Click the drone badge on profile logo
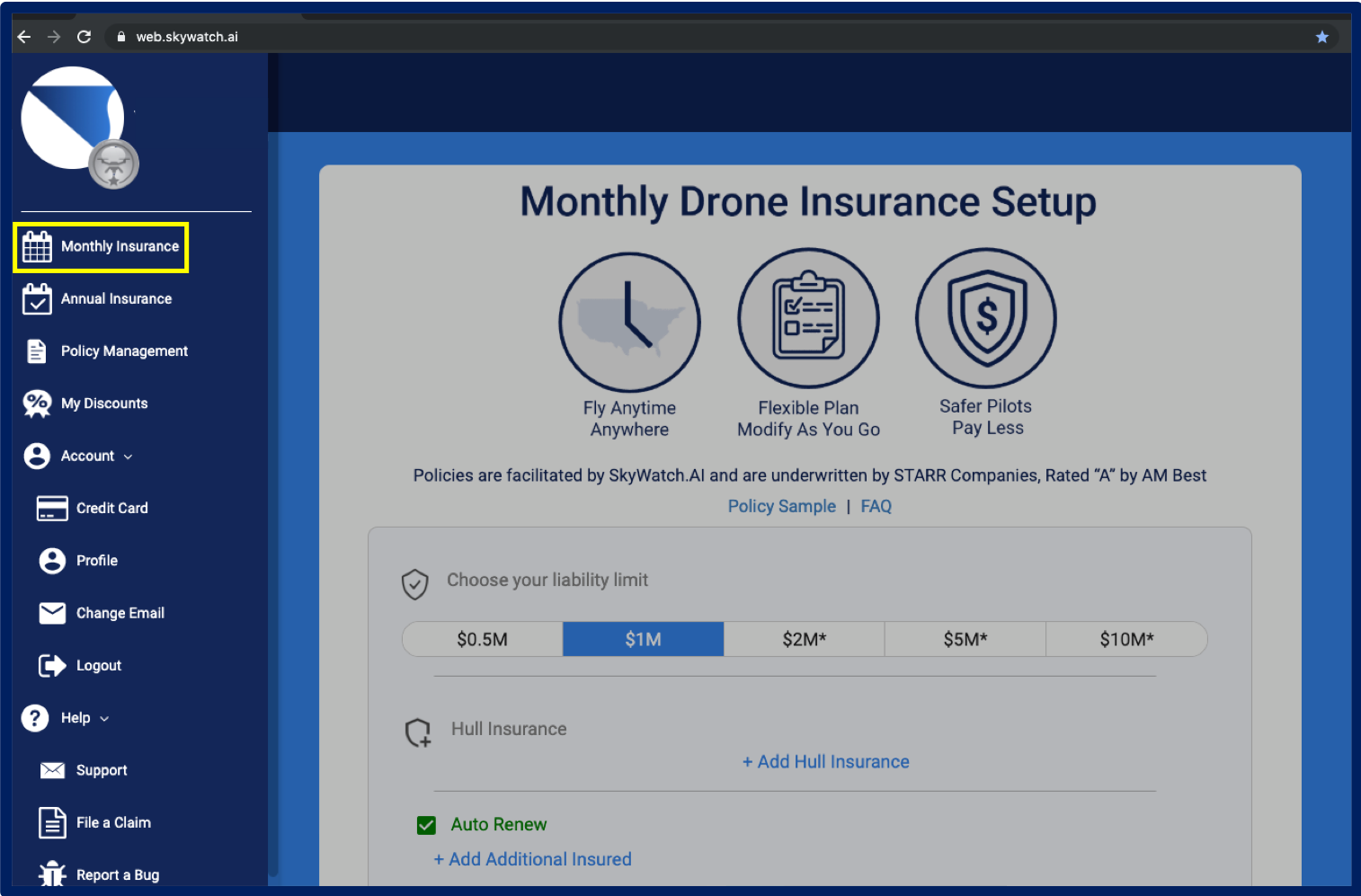The width and height of the screenshot is (1361, 896). (x=113, y=164)
